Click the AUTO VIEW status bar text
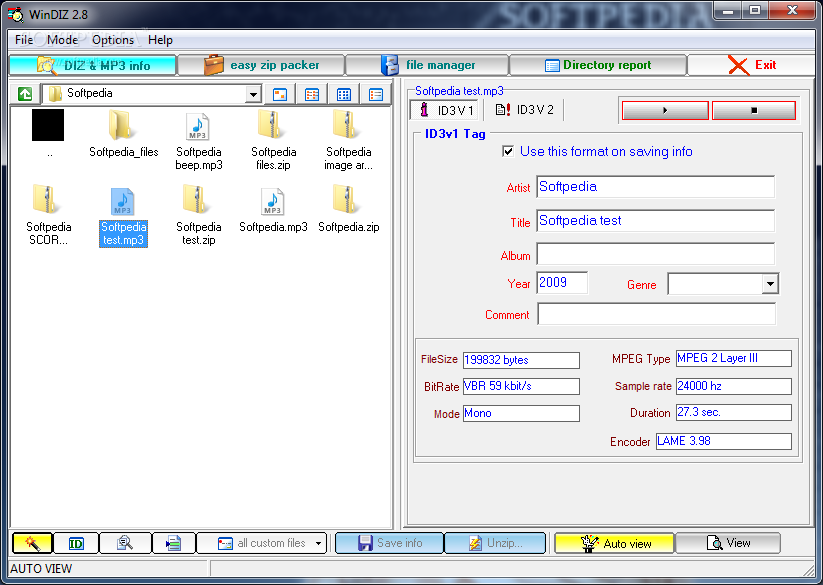Image resolution: width=823 pixels, height=585 pixels. (x=41, y=569)
